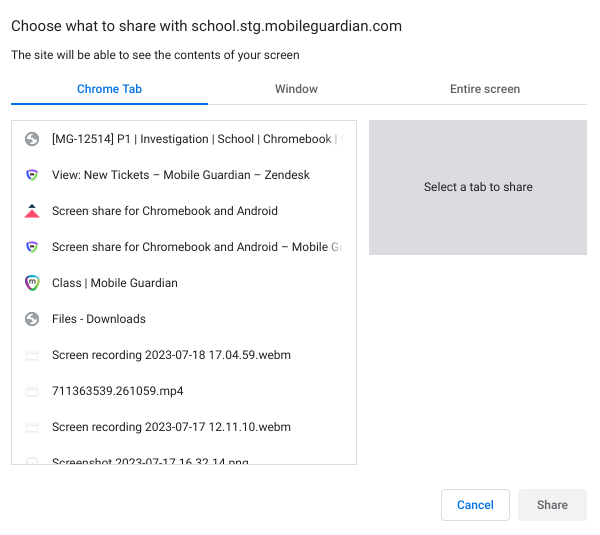The height and width of the screenshot is (535, 600).
Task: Select the Files - Downloads entry
Action: tap(184, 319)
